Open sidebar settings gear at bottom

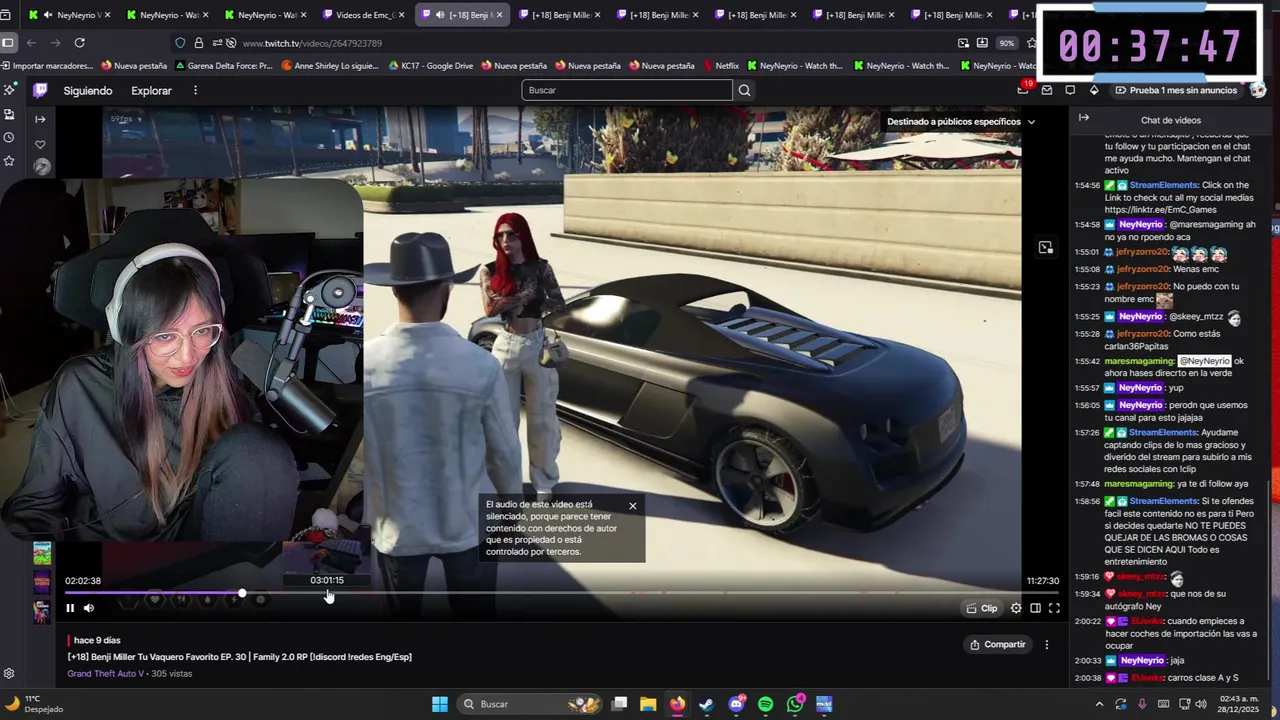click(9, 674)
